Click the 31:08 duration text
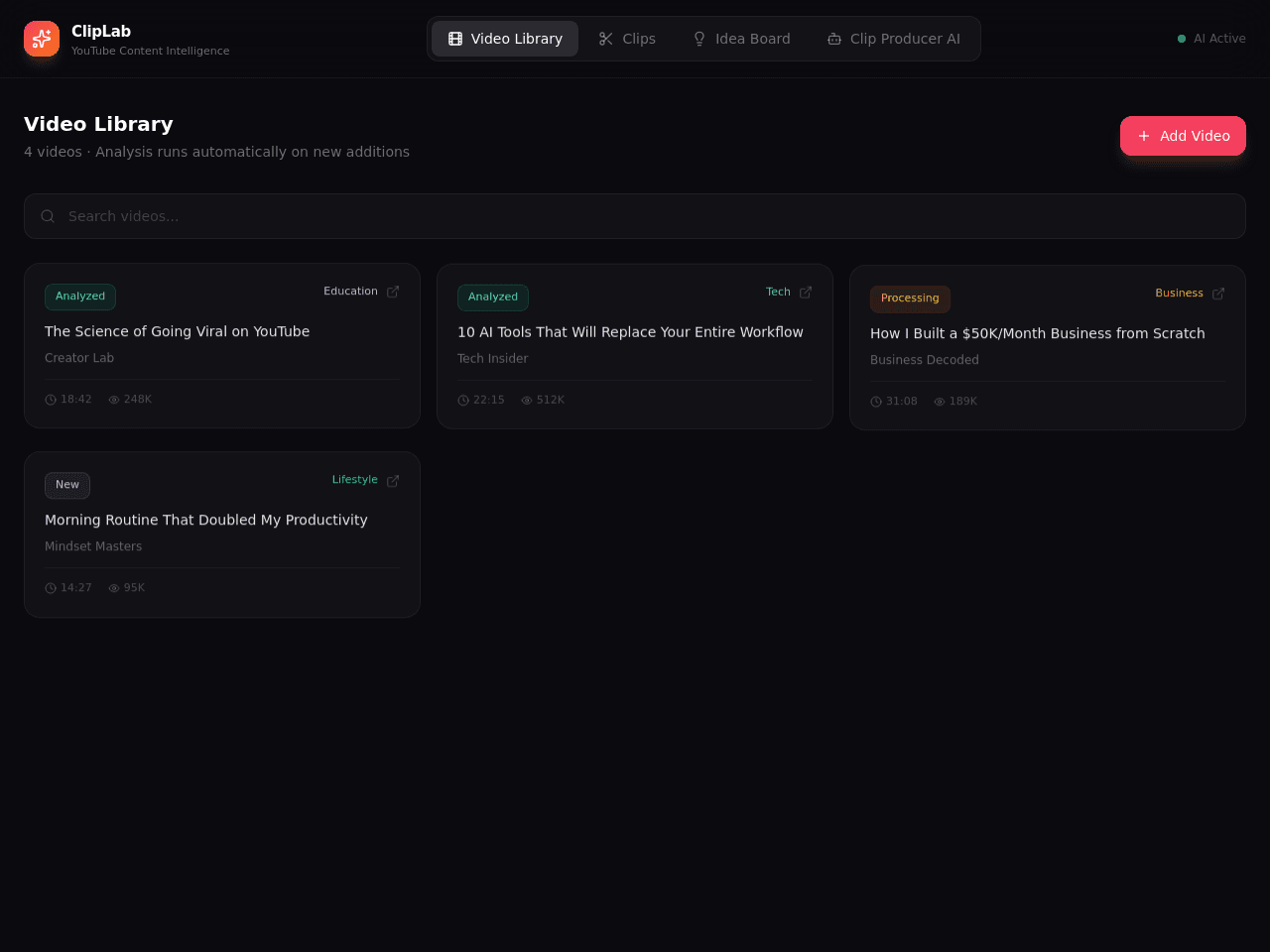This screenshot has width=1270, height=952. tap(902, 402)
